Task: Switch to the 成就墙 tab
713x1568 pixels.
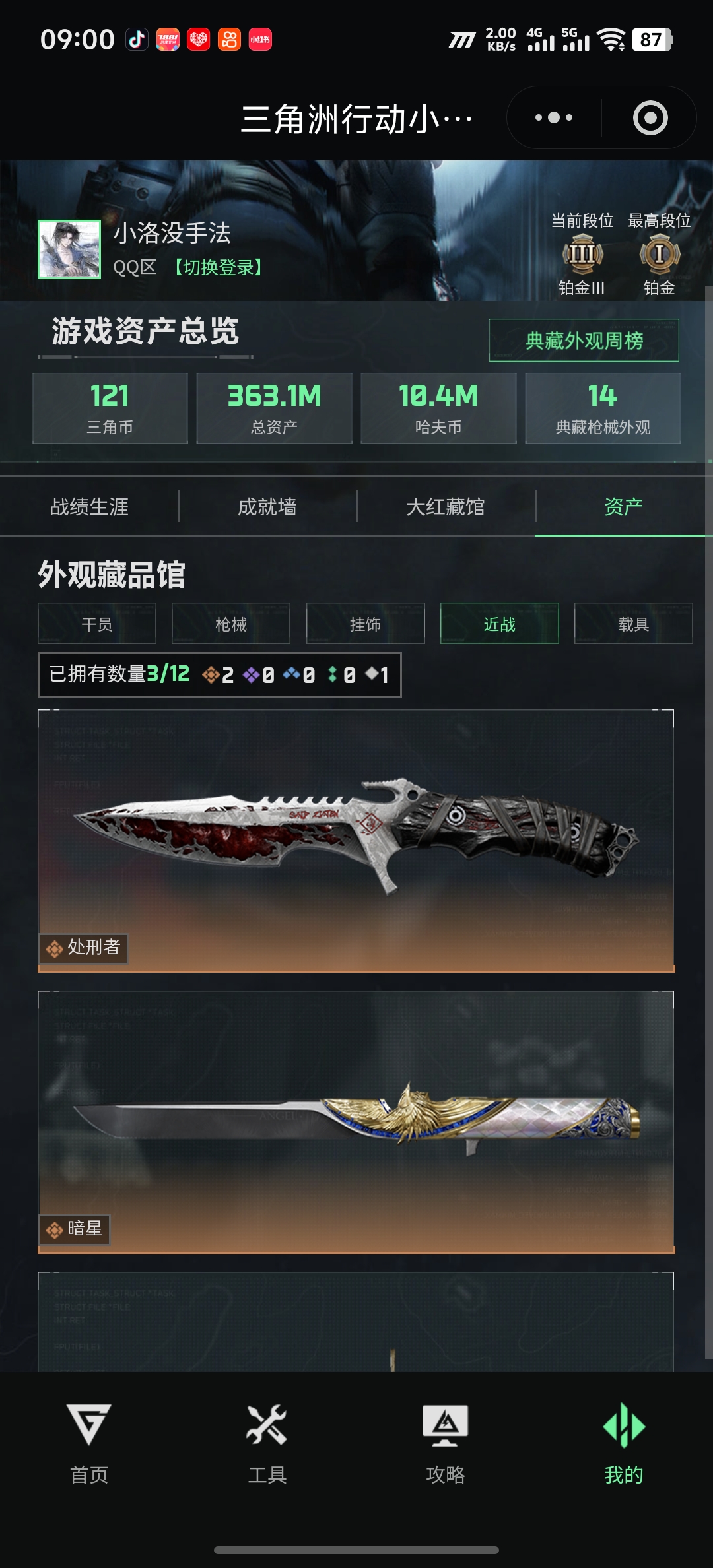Action: pyautogui.click(x=267, y=507)
